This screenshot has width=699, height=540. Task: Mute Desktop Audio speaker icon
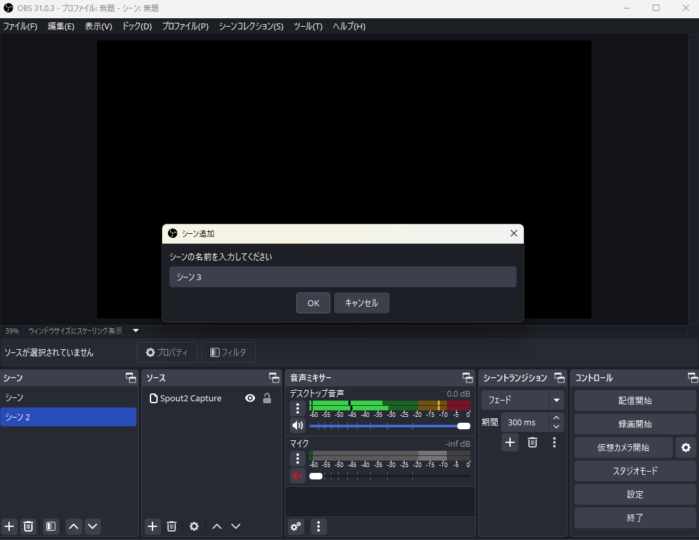click(x=297, y=425)
